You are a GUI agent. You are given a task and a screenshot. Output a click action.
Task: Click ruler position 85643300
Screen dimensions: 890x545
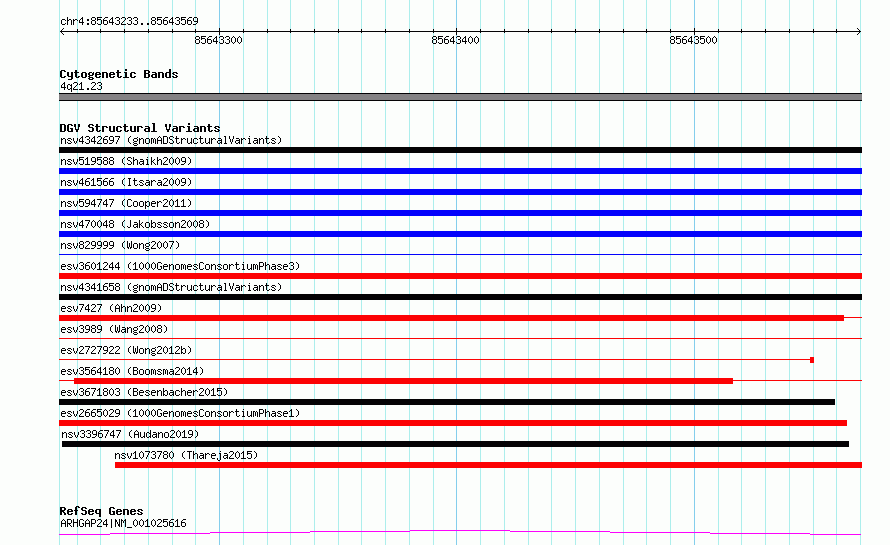point(219,40)
